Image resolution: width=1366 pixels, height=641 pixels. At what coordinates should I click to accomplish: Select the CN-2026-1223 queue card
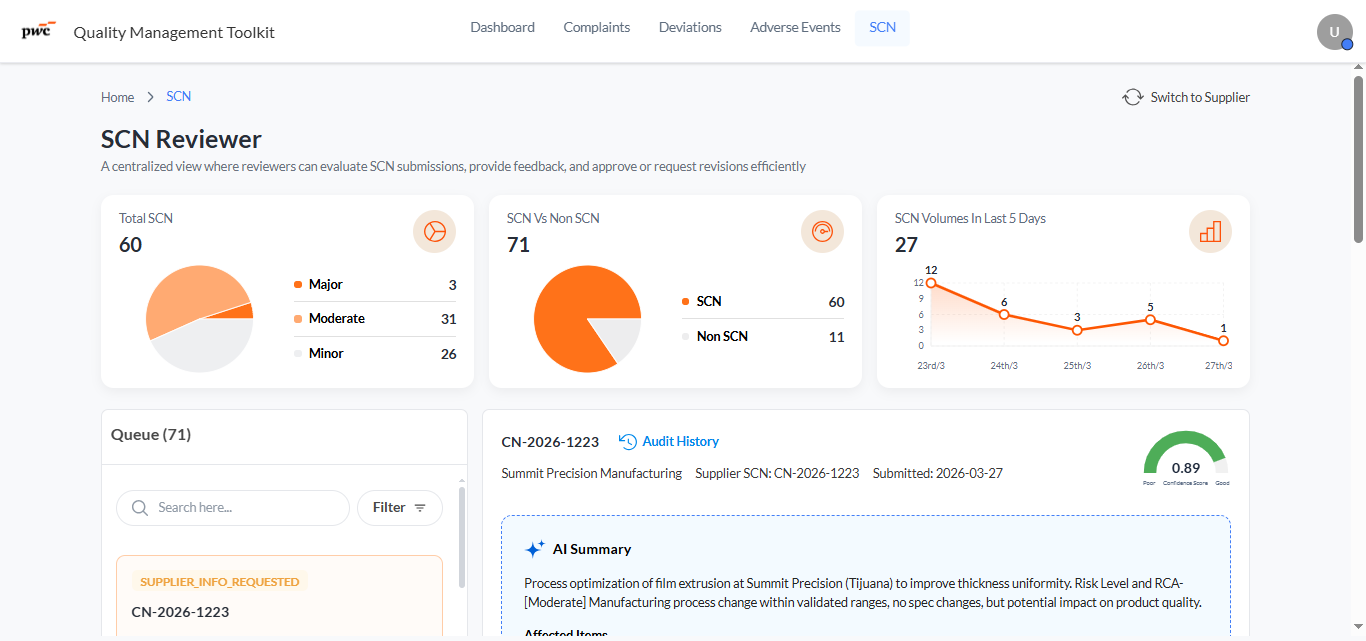pos(279,596)
